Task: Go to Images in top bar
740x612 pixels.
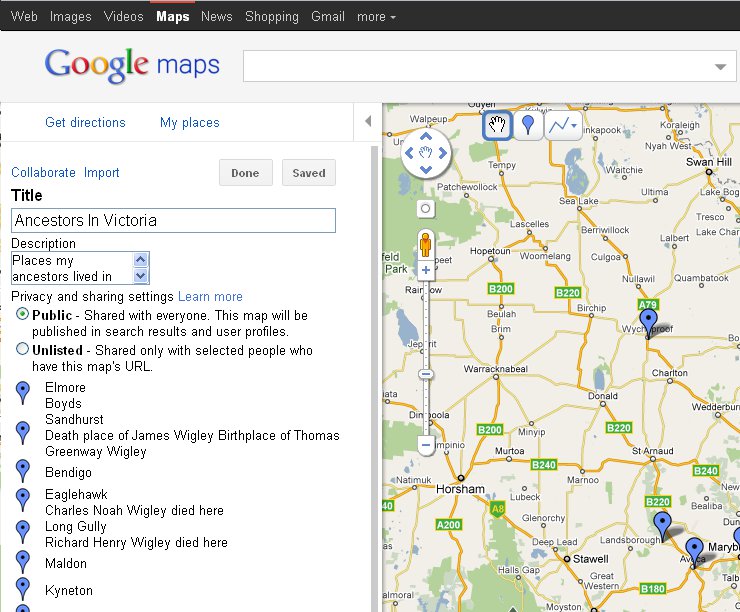Action: click(x=71, y=16)
